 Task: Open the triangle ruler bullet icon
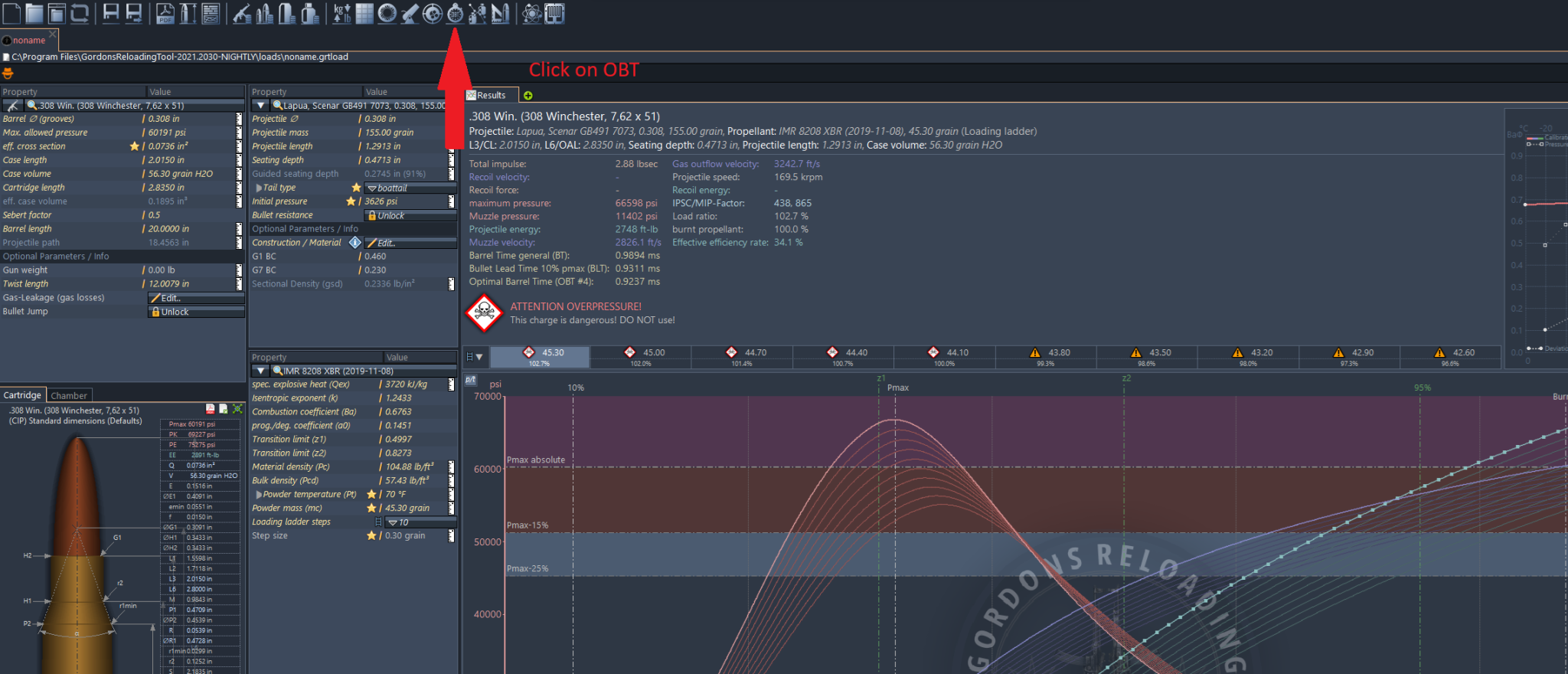(500, 13)
